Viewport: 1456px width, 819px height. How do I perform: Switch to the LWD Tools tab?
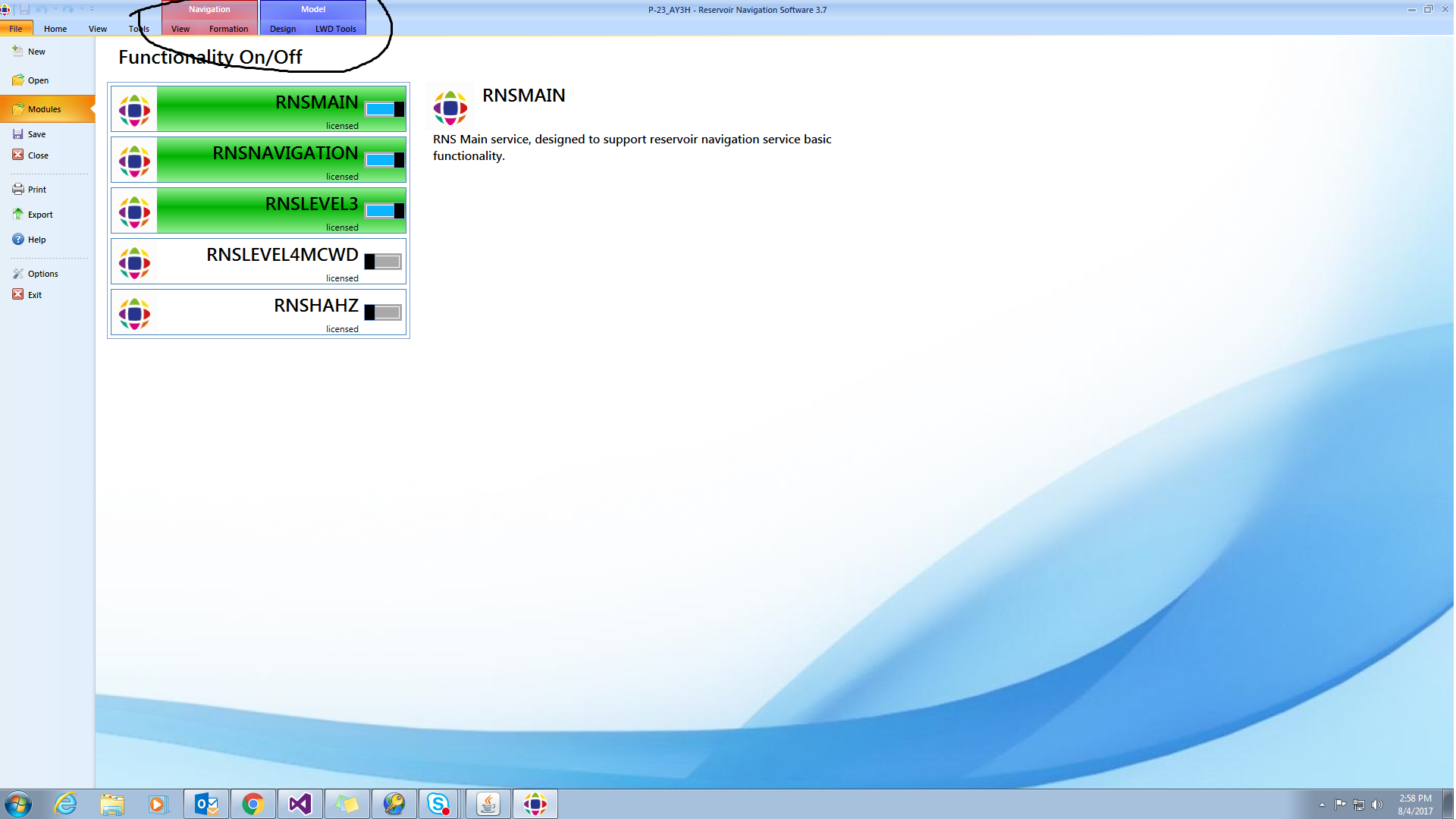[335, 29]
